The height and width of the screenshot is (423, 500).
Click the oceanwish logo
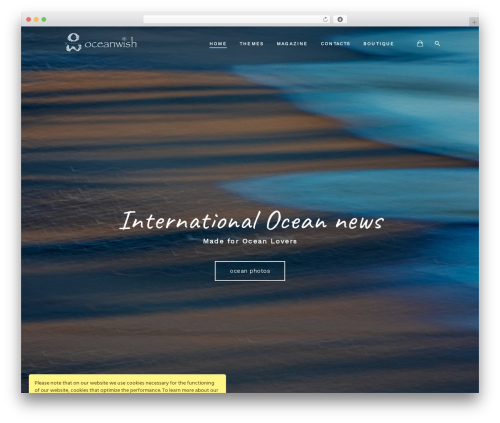101,42
